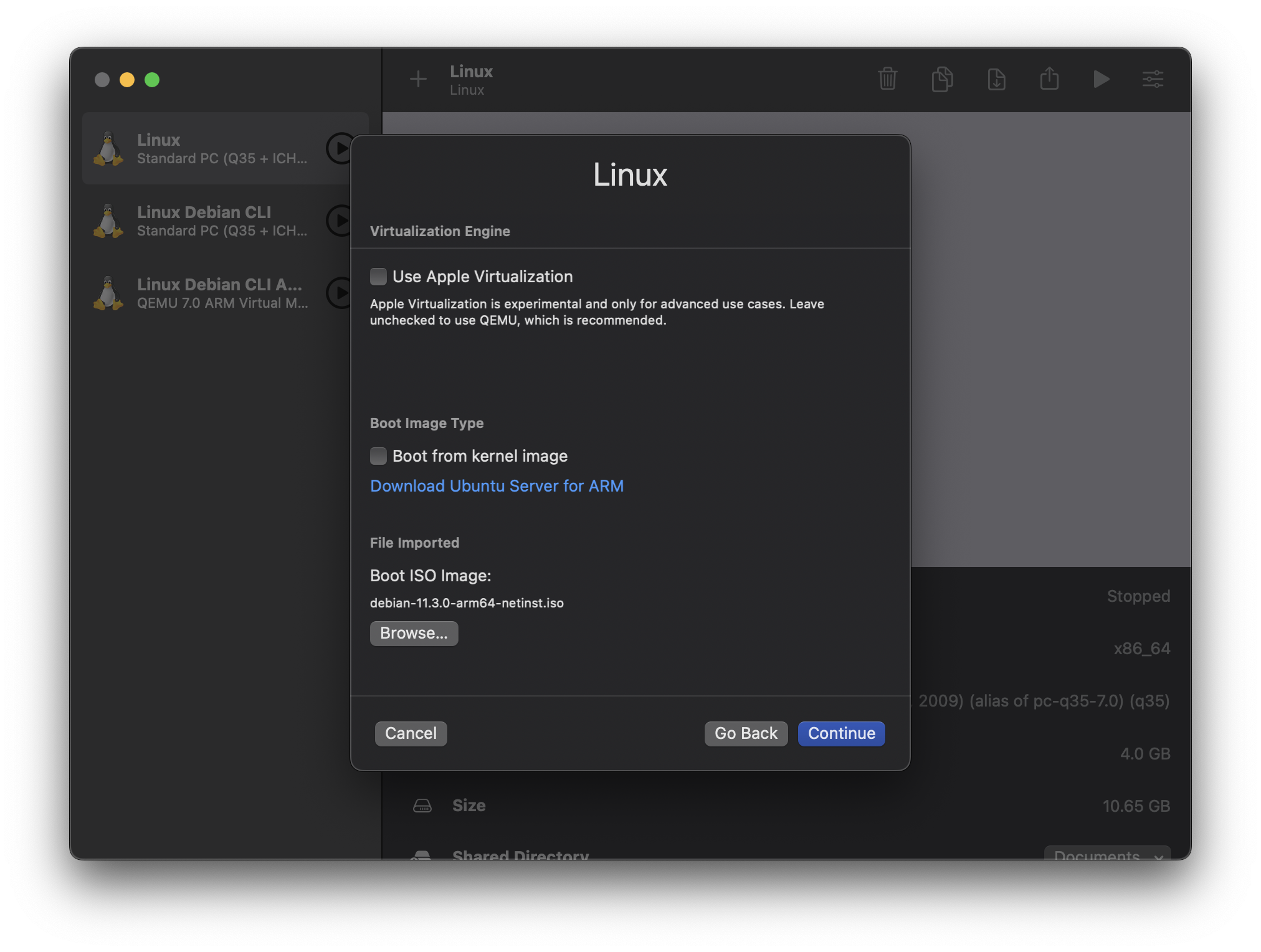This screenshot has width=1261, height=952.
Task: Create a new virtual machine with the plus icon
Action: [418, 79]
